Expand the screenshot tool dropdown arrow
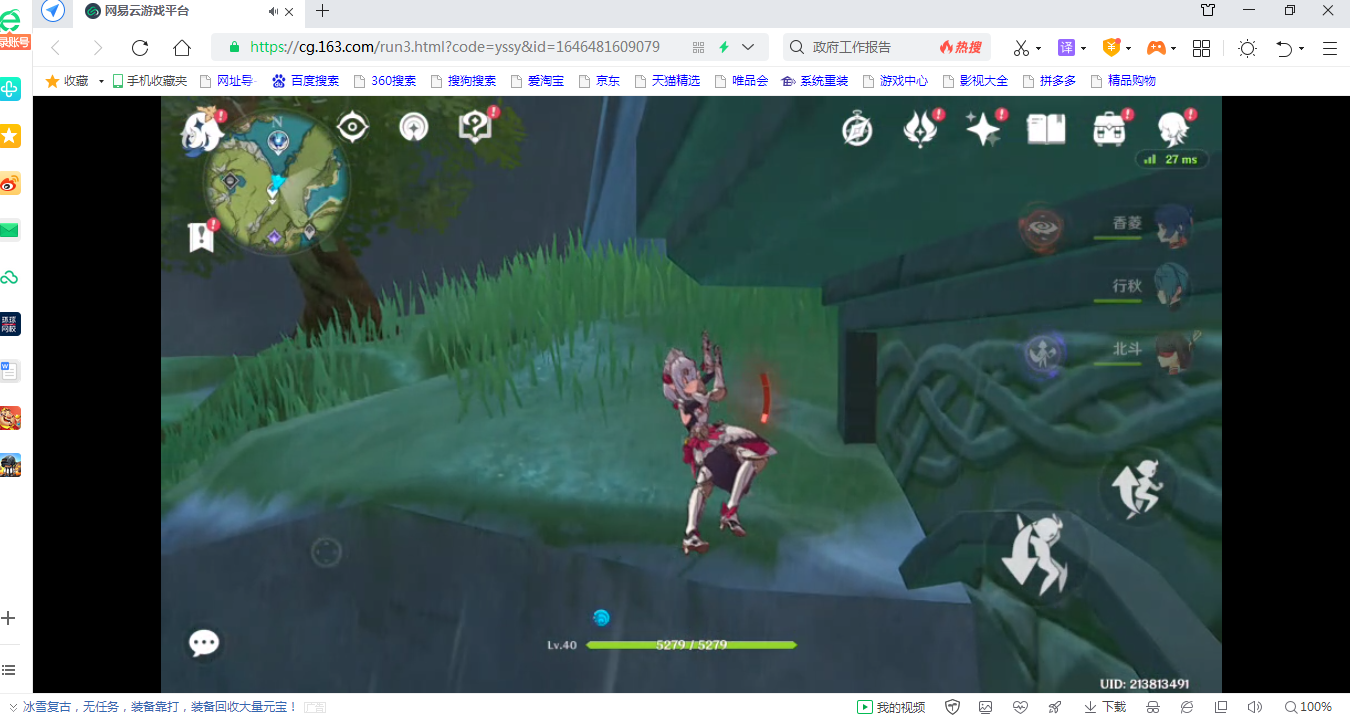 1038,48
